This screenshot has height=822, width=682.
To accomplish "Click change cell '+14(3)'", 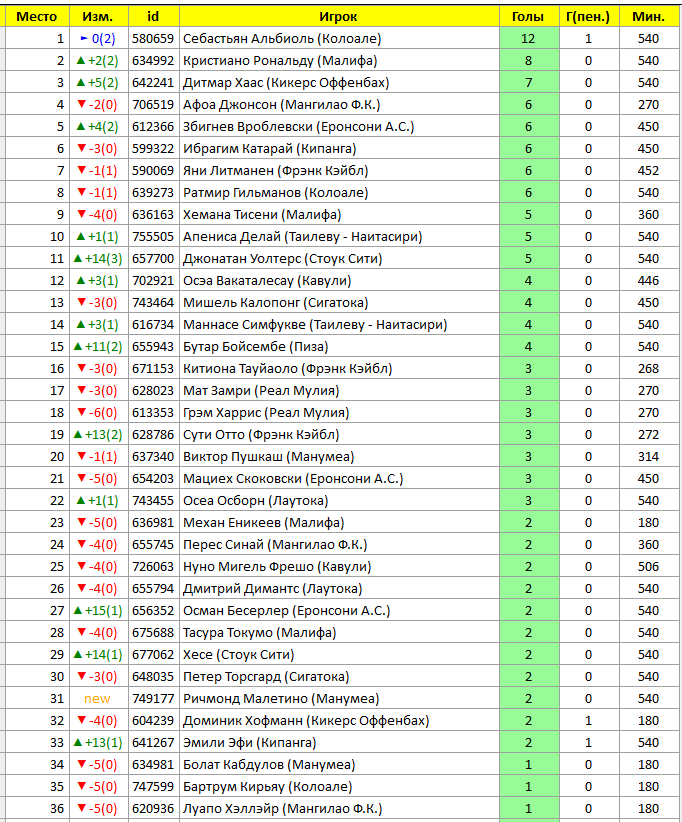I will pyautogui.click(x=99, y=259).
